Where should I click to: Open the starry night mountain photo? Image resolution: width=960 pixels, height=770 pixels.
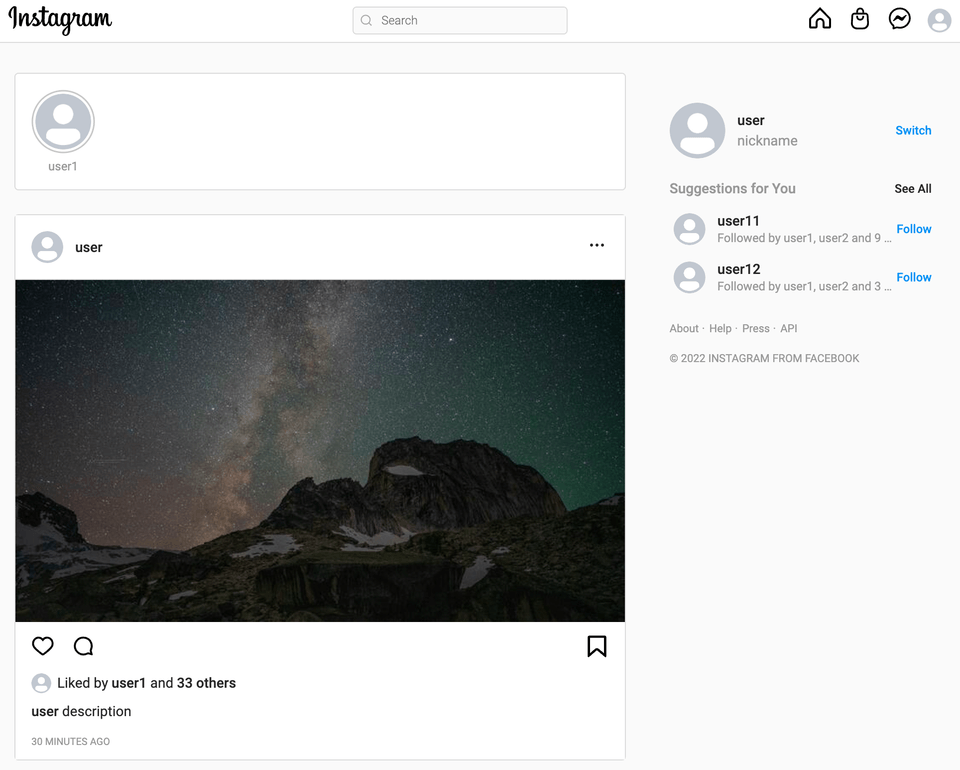[320, 451]
